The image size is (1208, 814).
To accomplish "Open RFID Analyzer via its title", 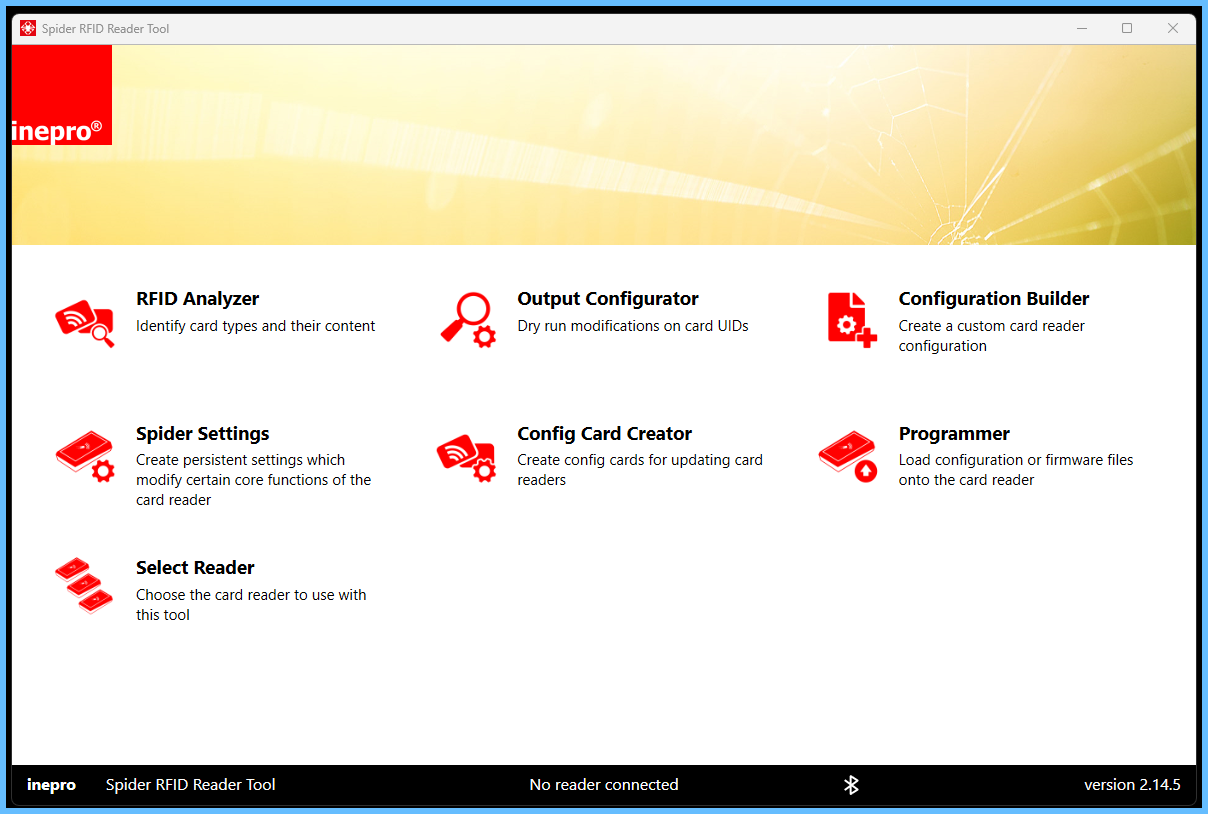I will (197, 299).
